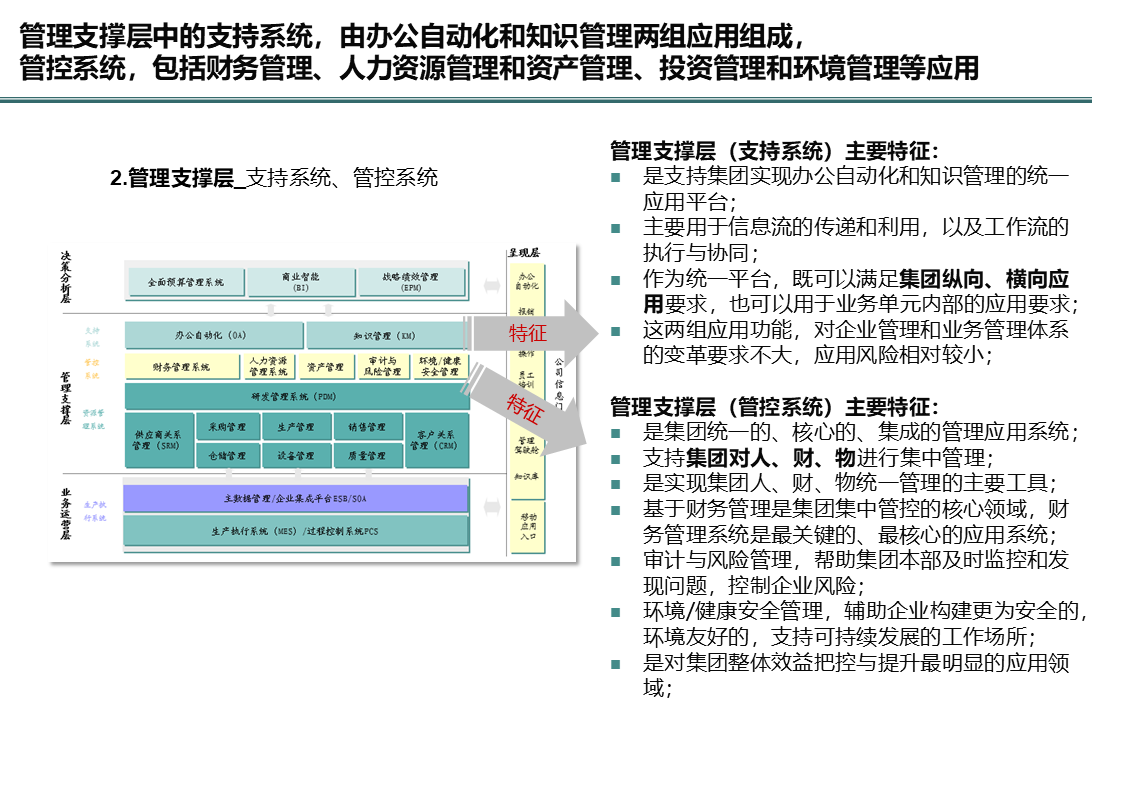Select the 主数据管理/企业集成平台ESB/SOA bar
The width and height of the screenshot is (1123, 794).
click(296, 498)
